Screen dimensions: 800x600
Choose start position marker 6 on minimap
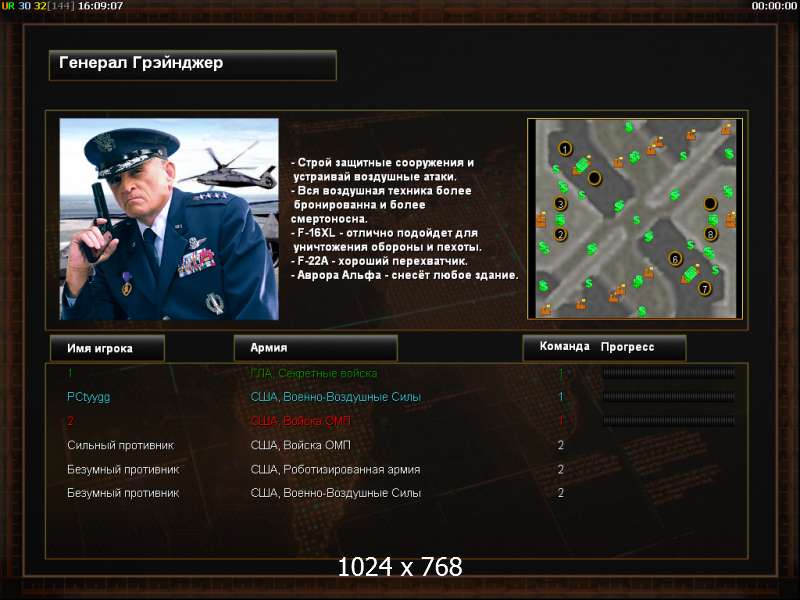point(675,259)
